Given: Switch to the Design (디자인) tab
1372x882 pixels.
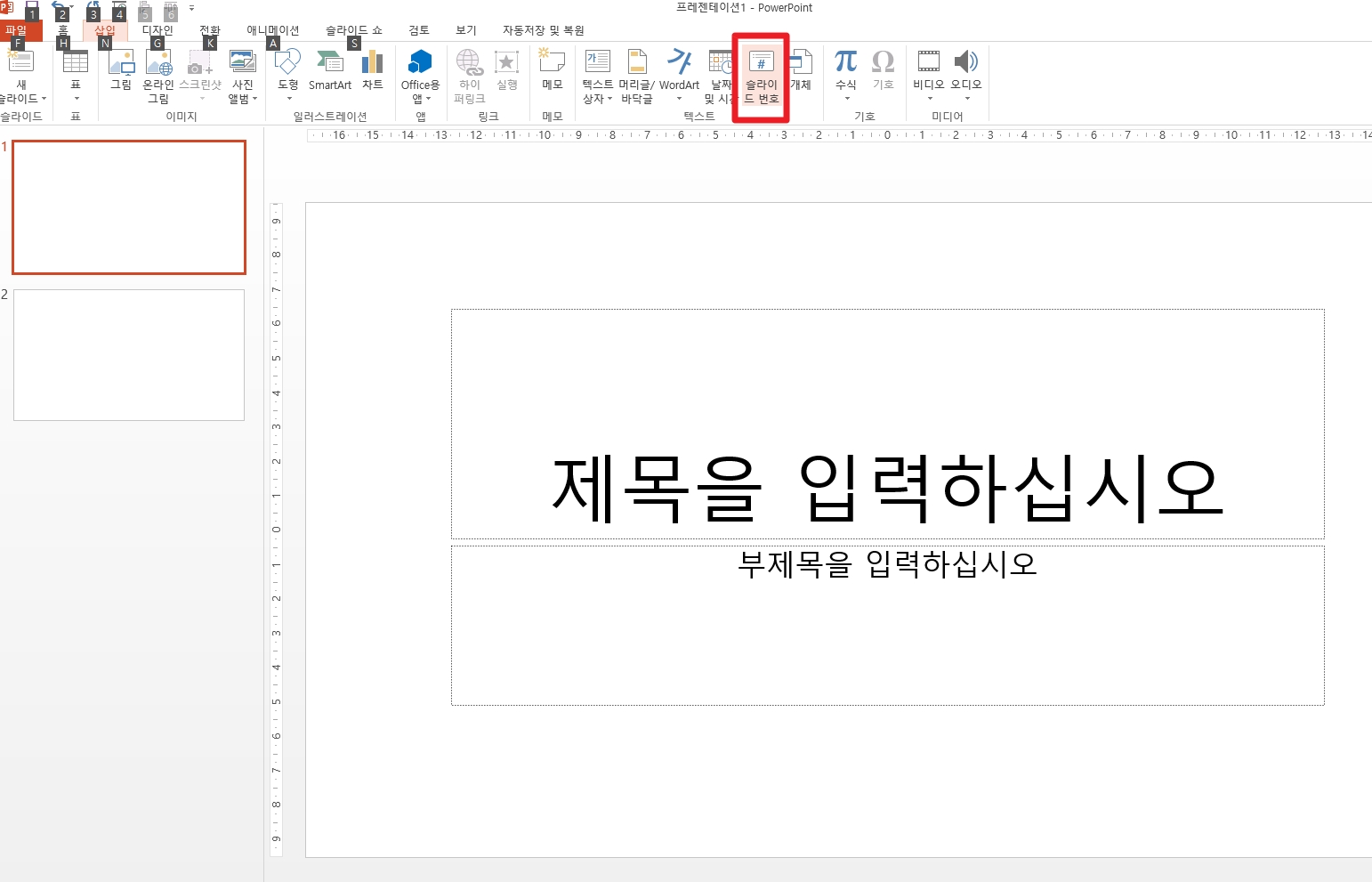Looking at the screenshot, I should point(157,30).
